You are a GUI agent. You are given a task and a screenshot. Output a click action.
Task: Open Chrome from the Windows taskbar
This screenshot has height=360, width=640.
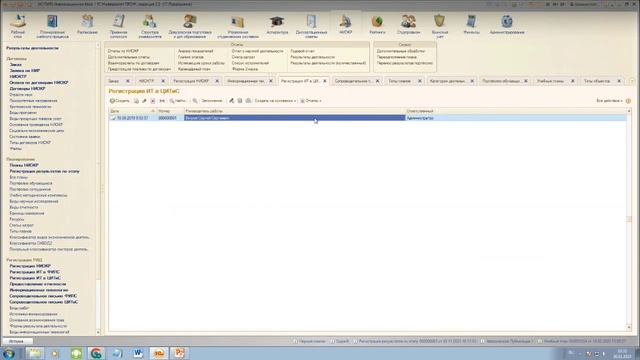point(96,353)
